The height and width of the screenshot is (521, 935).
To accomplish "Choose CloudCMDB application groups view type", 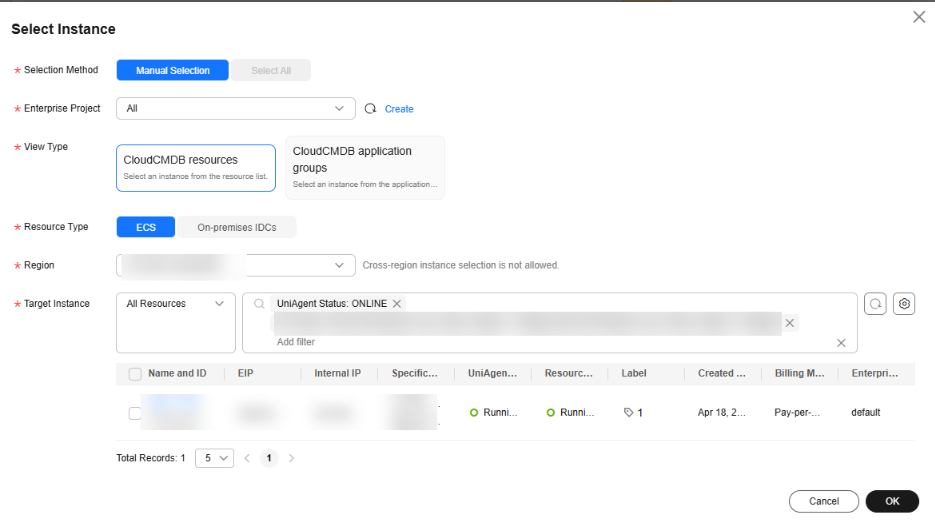I will [365, 167].
